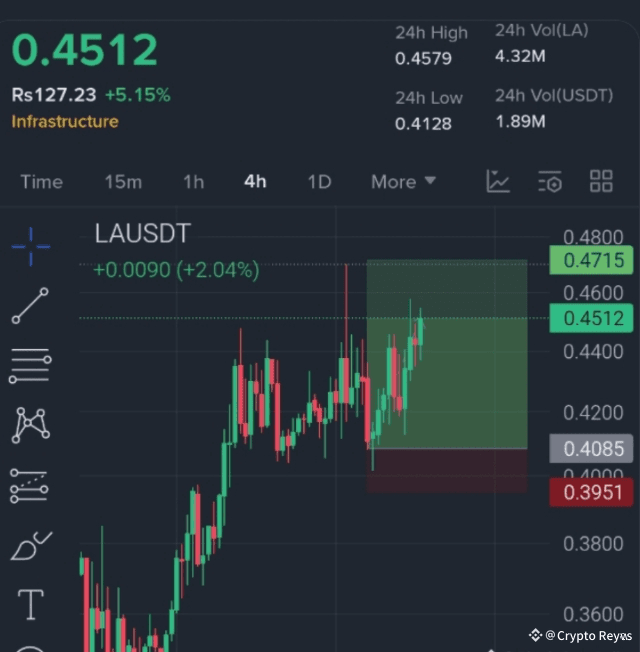
Task: Select the crosshair cursor tool
Action: pos(31,246)
